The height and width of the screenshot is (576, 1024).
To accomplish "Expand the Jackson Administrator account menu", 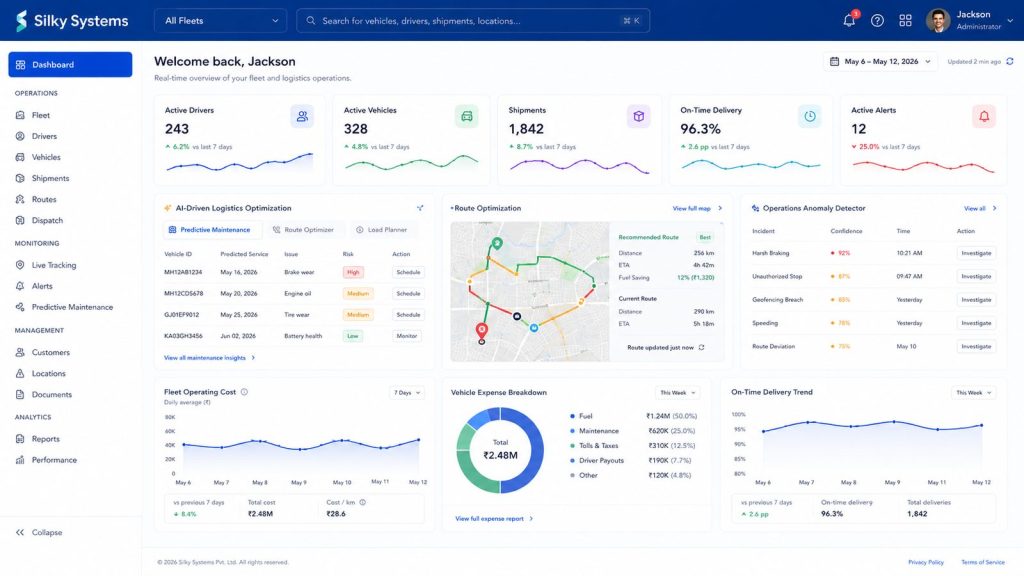I will [x=970, y=21].
